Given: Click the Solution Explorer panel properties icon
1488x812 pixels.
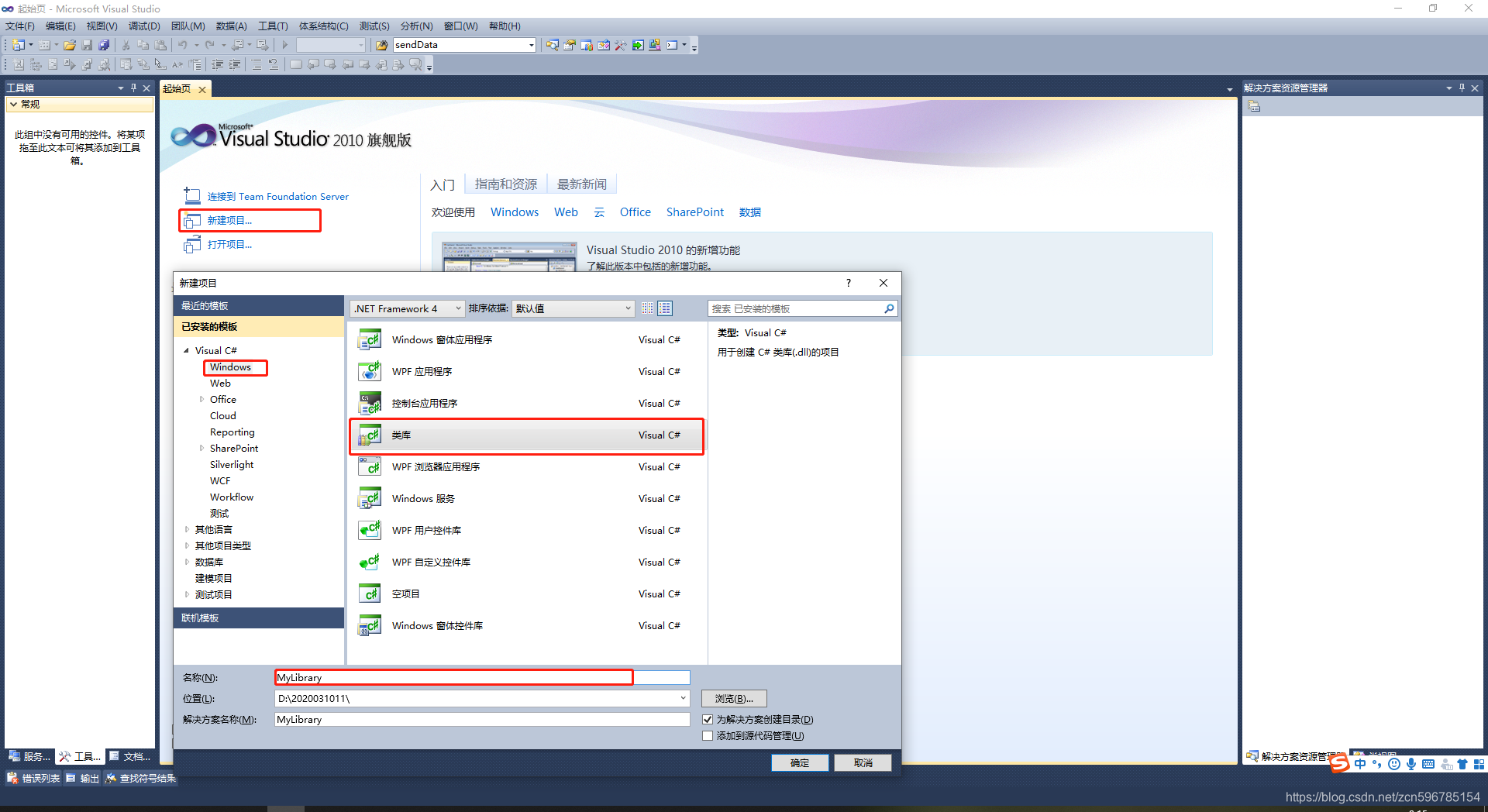Looking at the screenshot, I should point(1254,106).
